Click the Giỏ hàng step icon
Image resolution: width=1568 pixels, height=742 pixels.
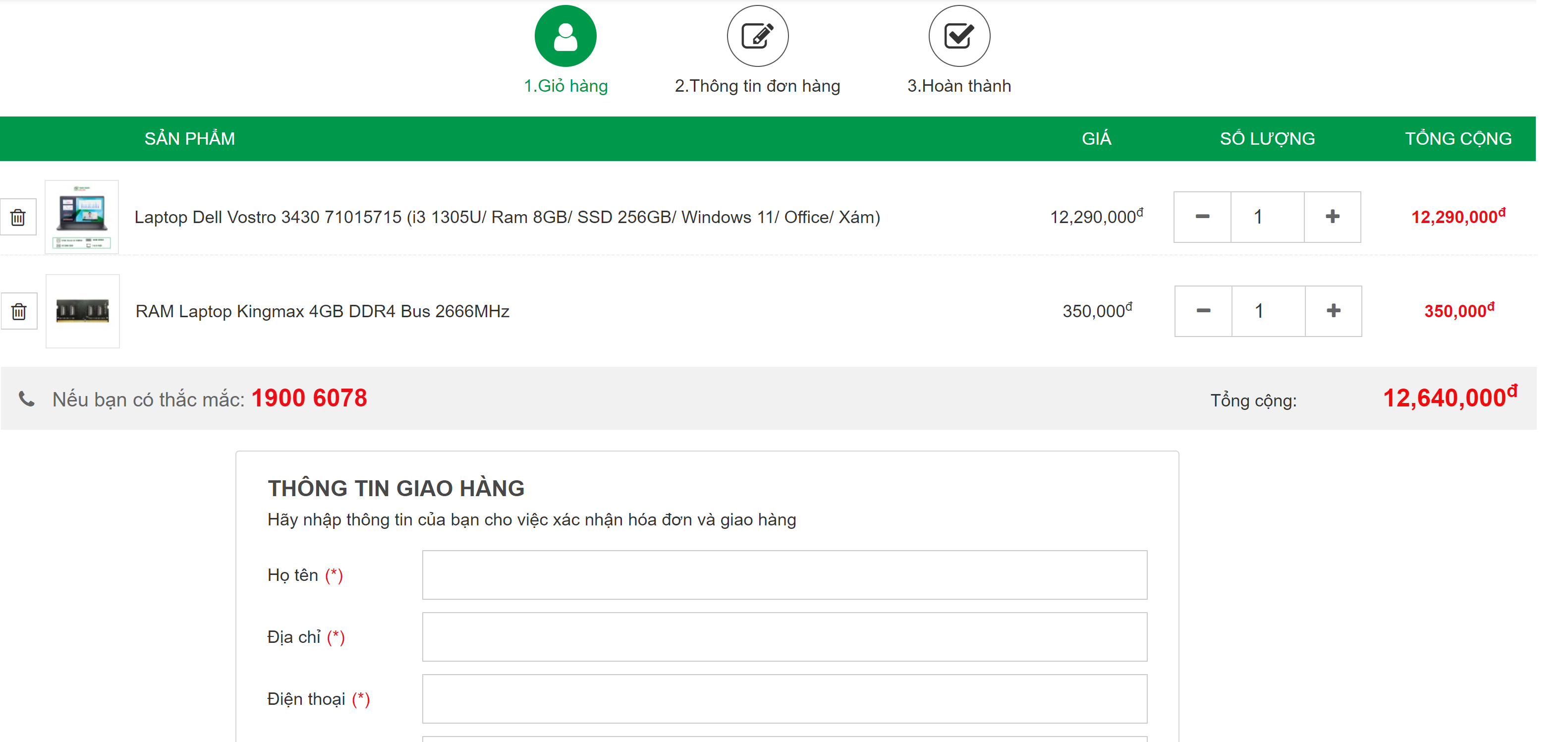(x=565, y=36)
